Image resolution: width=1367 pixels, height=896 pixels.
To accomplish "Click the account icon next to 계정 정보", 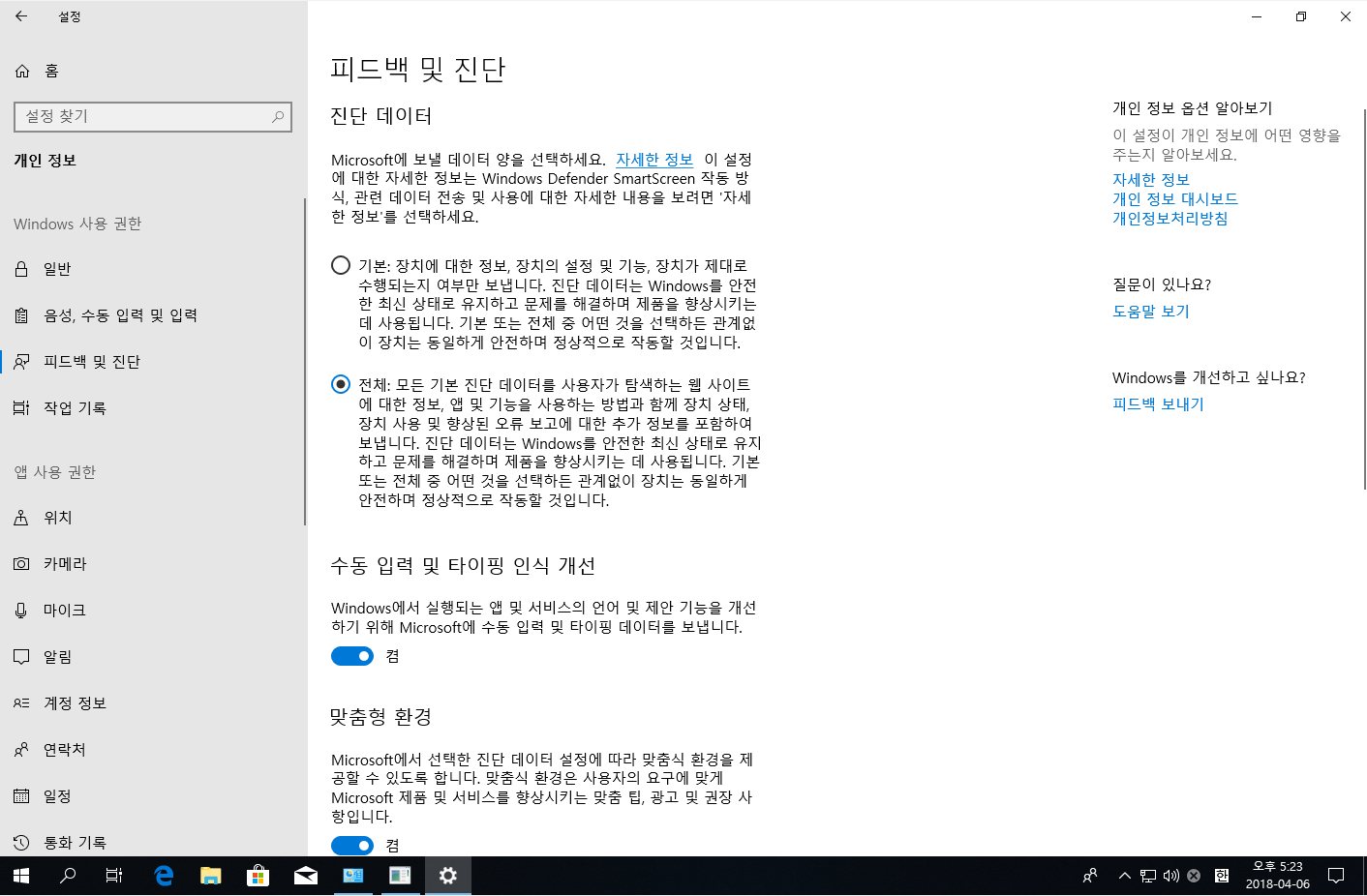I will click(x=21, y=703).
